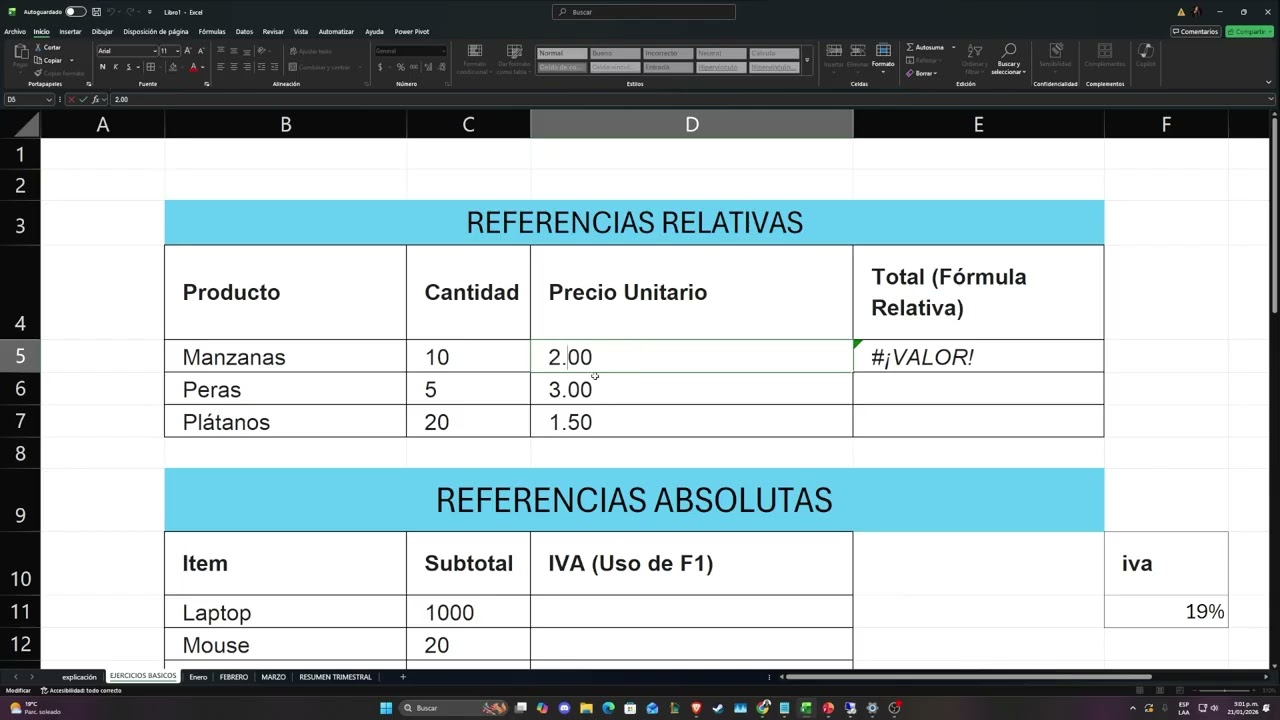Click the thousands separator 000 icon
Screen dimensions: 1280x720
(414, 67)
